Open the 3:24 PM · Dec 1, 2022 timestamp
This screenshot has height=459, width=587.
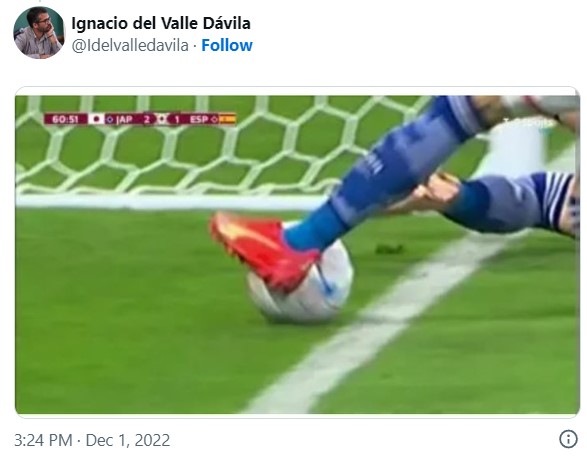click(92, 440)
